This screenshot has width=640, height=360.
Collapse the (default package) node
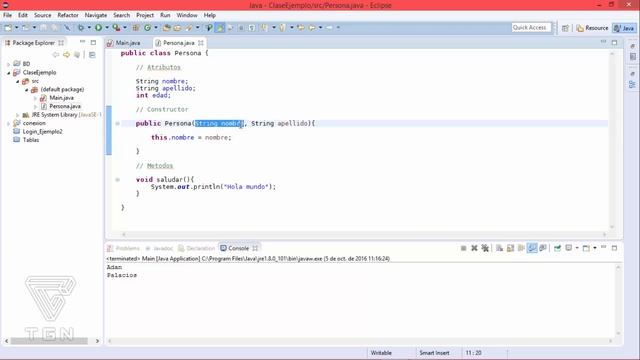(27, 89)
